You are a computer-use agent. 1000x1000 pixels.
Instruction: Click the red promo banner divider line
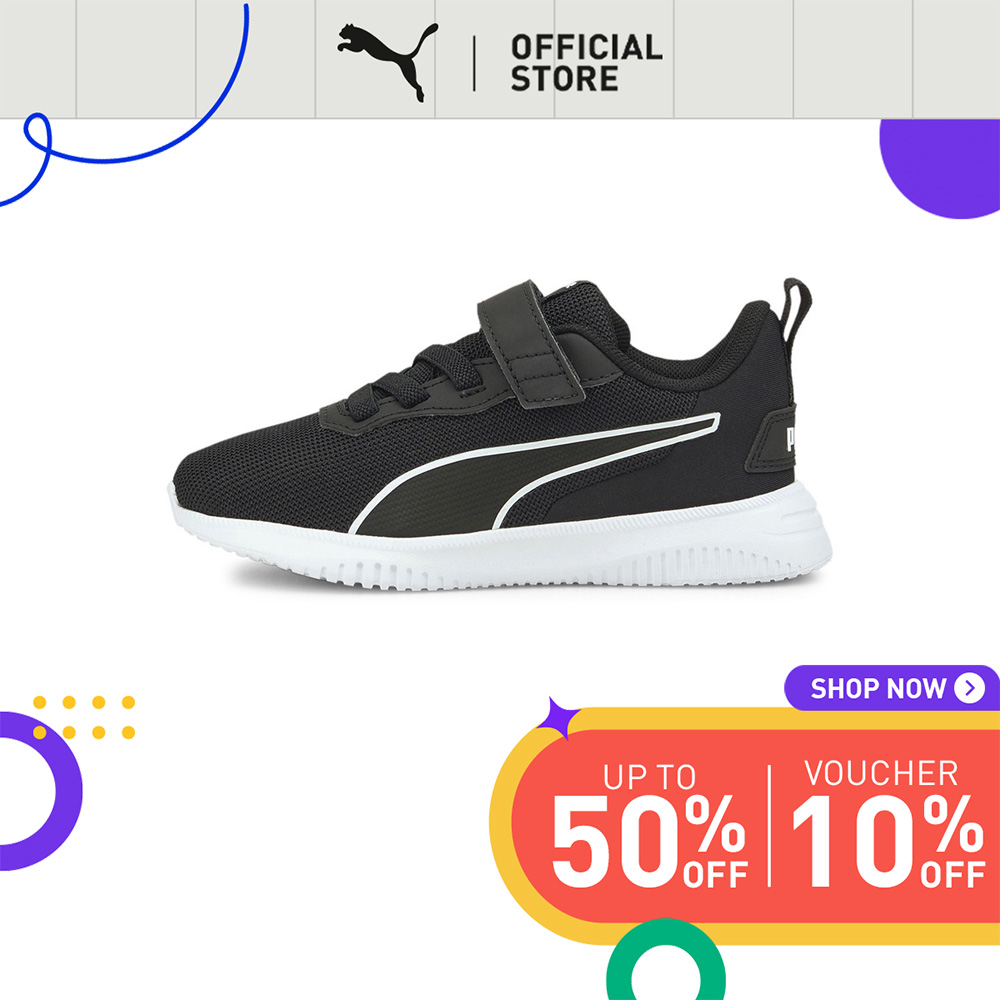(770, 825)
